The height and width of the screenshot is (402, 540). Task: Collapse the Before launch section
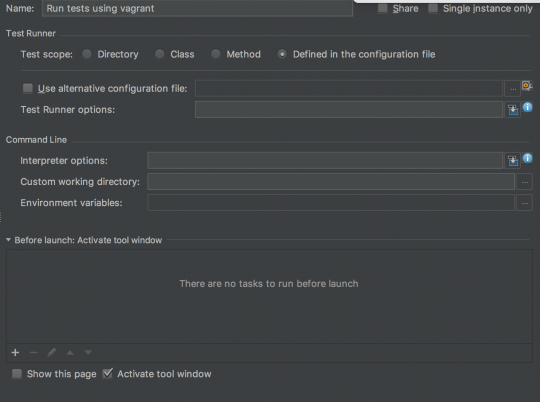point(8,240)
